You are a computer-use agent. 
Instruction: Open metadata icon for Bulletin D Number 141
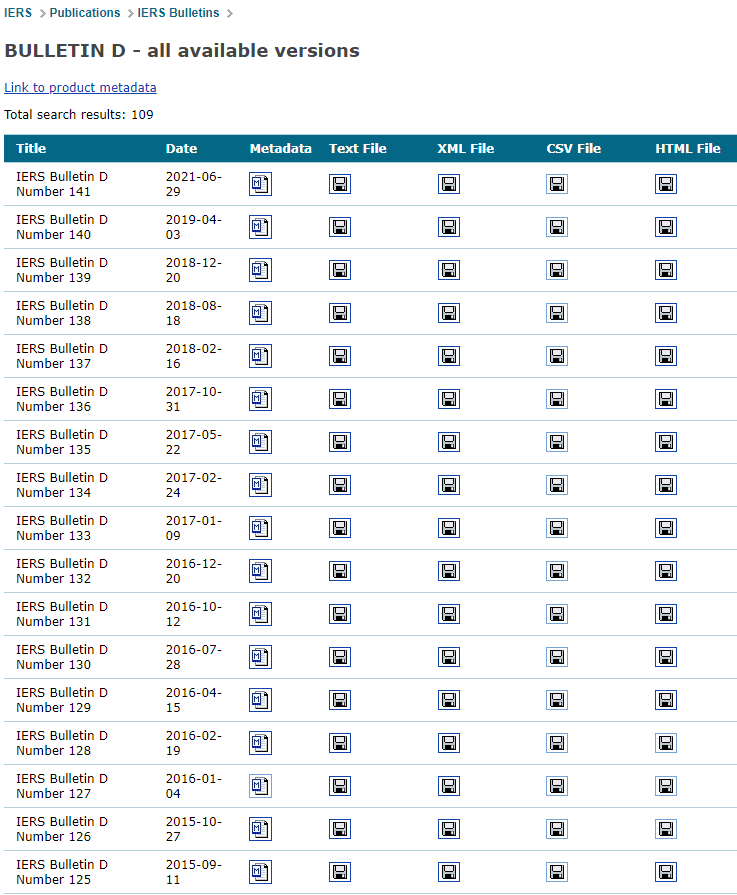(x=260, y=184)
